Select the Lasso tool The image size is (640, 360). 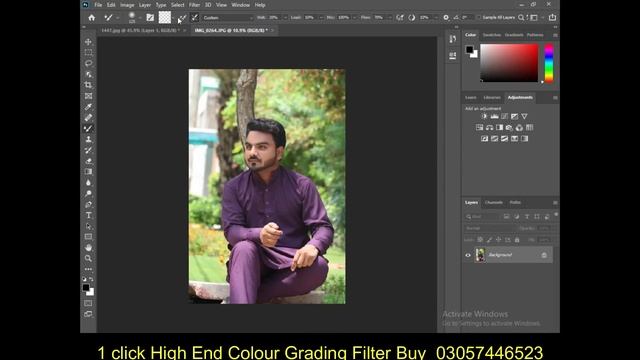[x=88, y=64]
